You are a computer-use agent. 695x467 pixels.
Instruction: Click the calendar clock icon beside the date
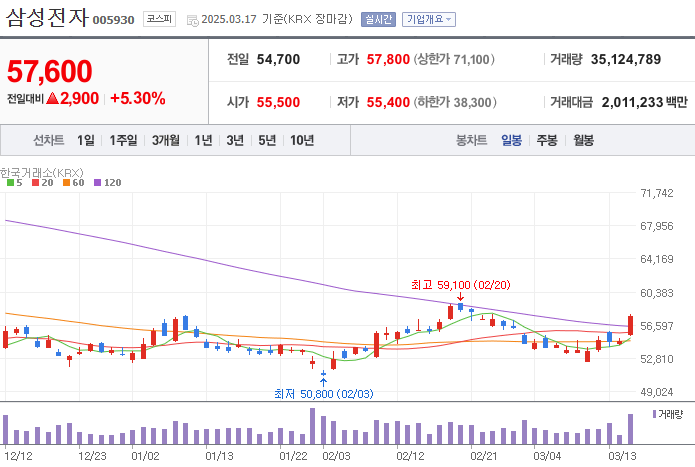[192, 20]
